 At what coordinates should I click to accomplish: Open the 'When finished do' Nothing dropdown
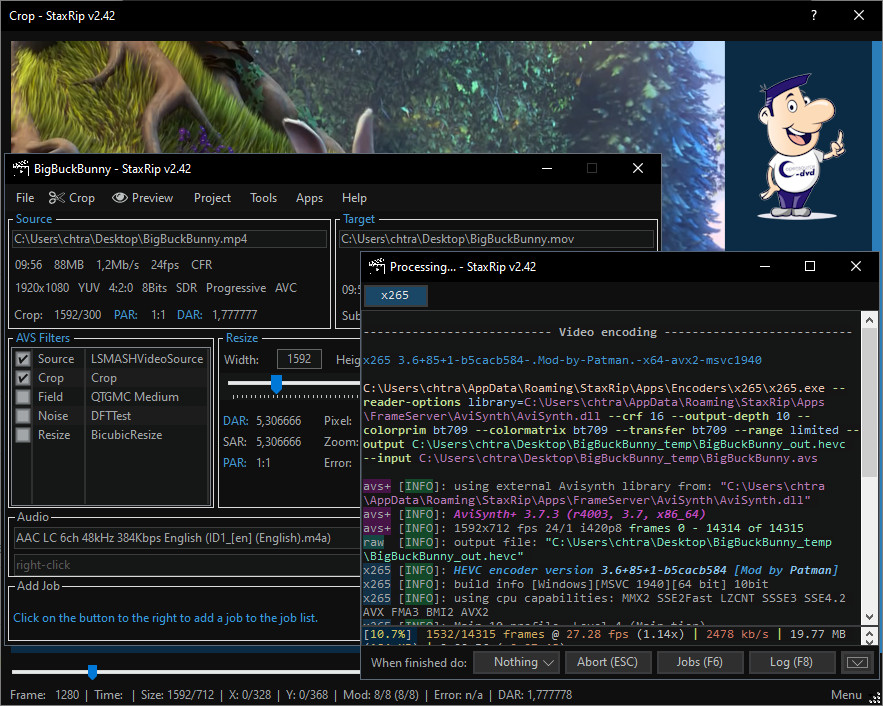click(x=515, y=662)
